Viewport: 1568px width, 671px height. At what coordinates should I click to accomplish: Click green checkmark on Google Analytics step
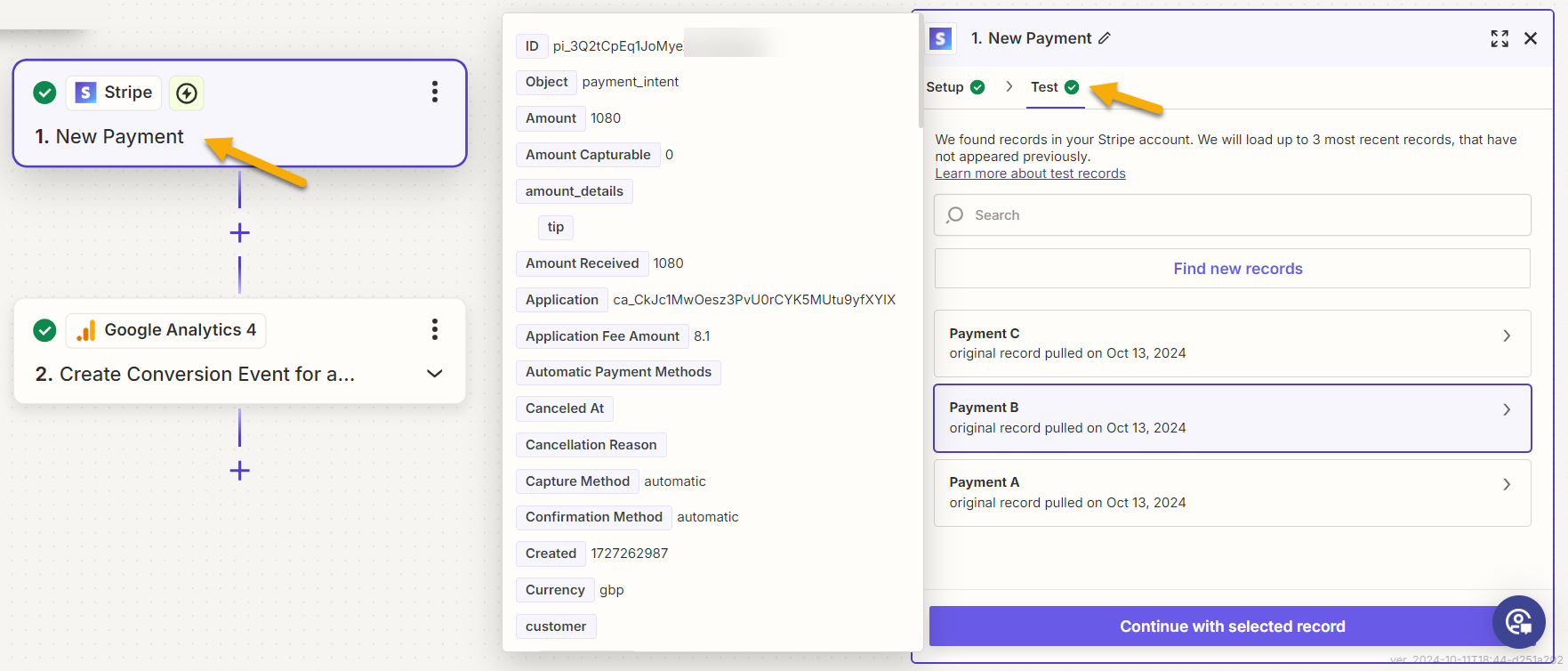point(44,330)
